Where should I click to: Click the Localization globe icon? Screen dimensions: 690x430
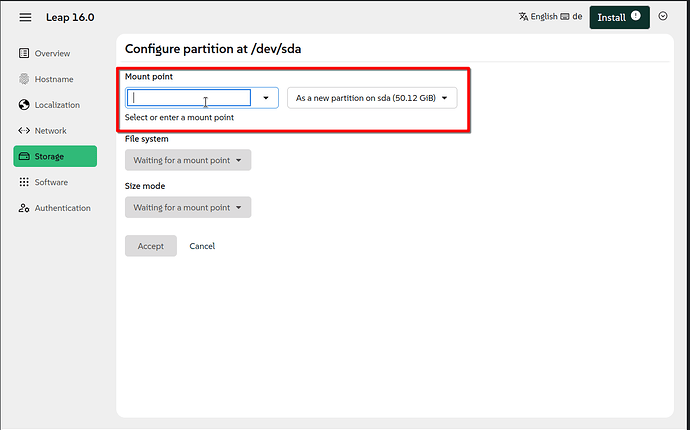click(25, 105)
